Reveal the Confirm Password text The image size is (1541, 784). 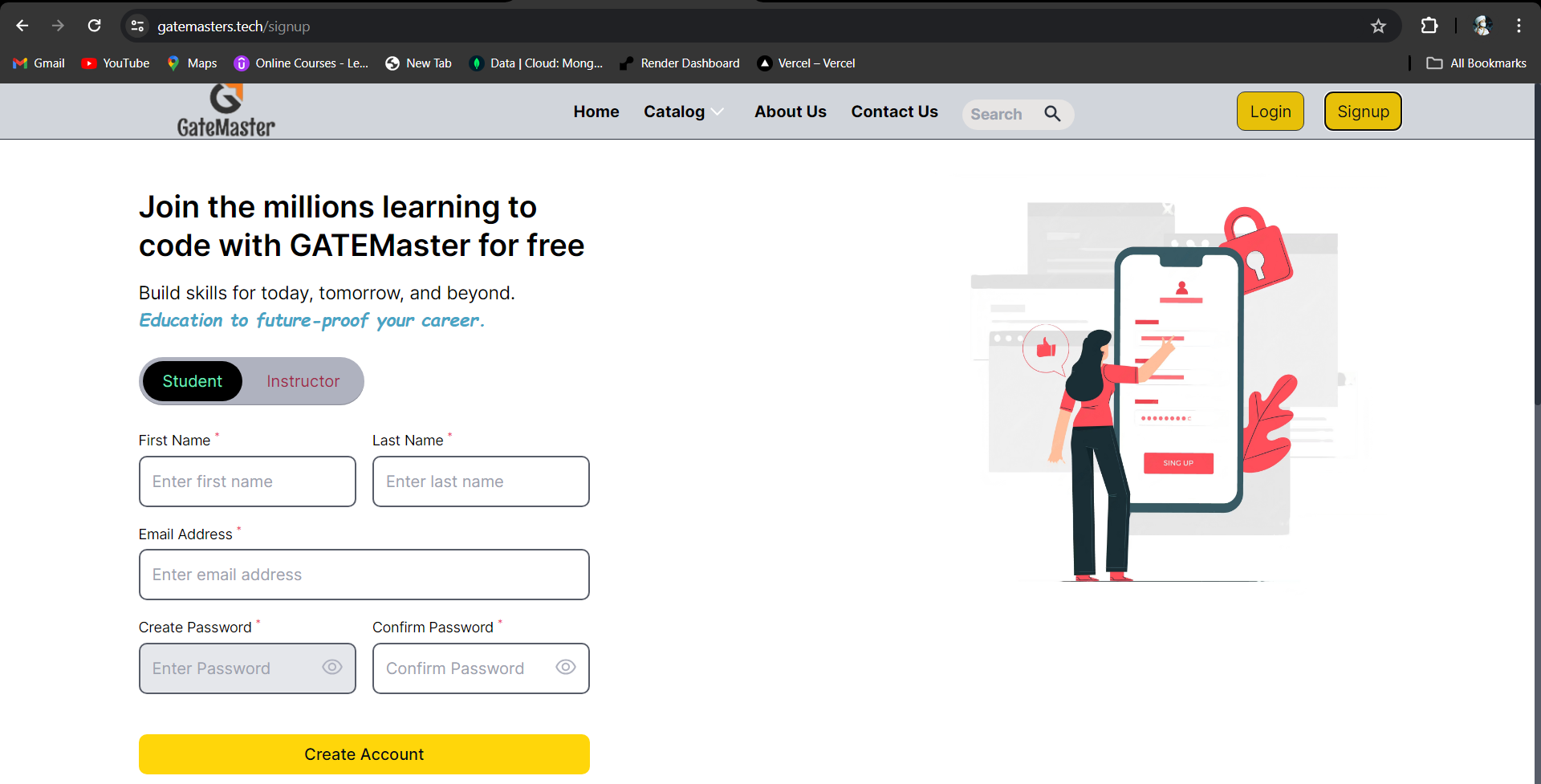[x=566, y=668]
